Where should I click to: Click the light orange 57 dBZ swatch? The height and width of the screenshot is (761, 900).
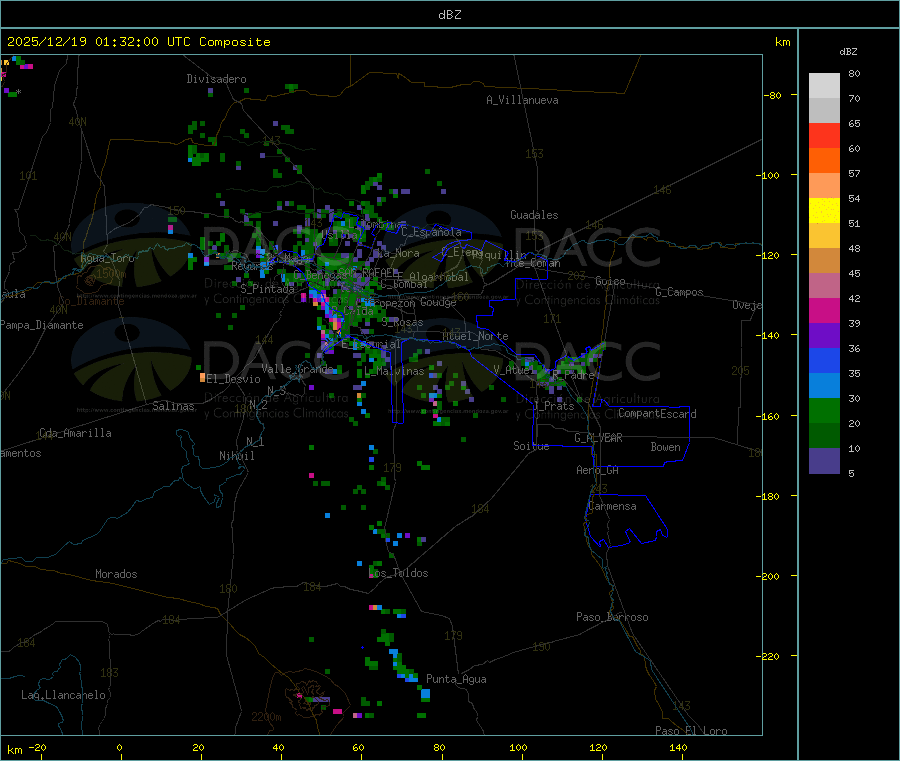(x=824, y=185)
